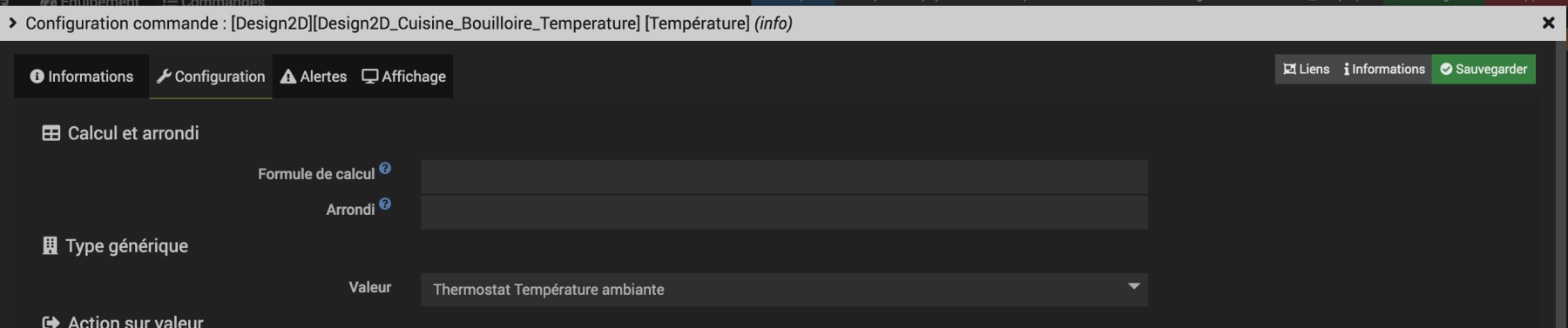The width and height of the screenshot is (1568, 328).
Task: Click the warning triangle icon on Alertes tab
Action: (288, 77)
